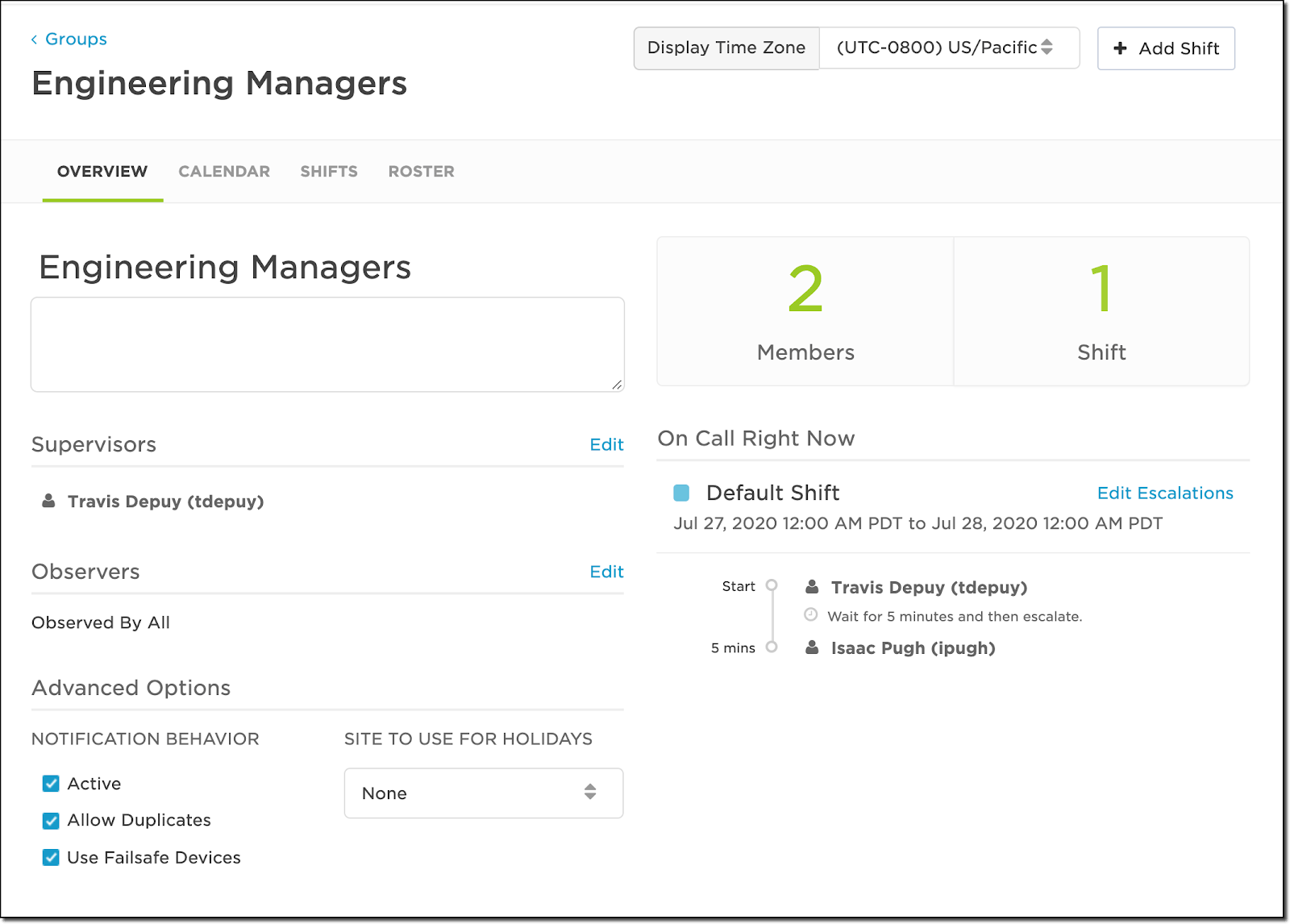Toggle the Allow Duplicates checkbox

tap(51, 821)
